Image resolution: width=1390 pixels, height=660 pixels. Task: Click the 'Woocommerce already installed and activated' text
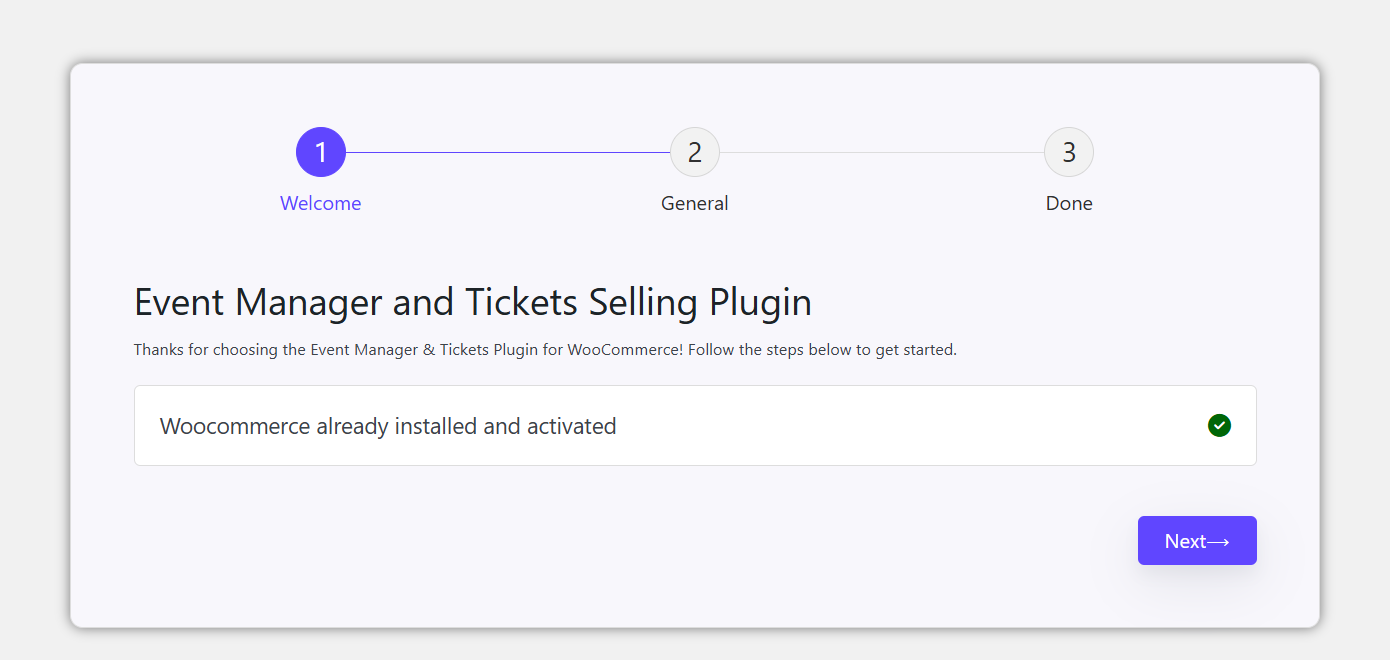388,426
